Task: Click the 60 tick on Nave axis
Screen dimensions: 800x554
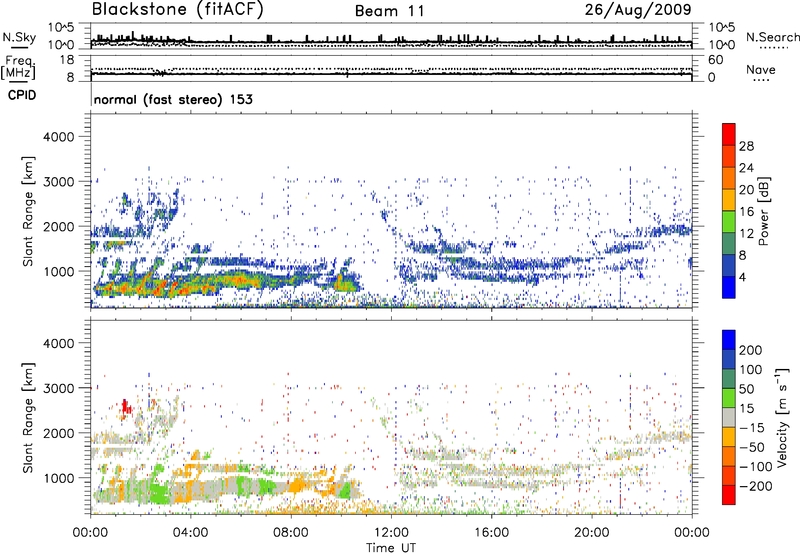Action: point(715,60)
